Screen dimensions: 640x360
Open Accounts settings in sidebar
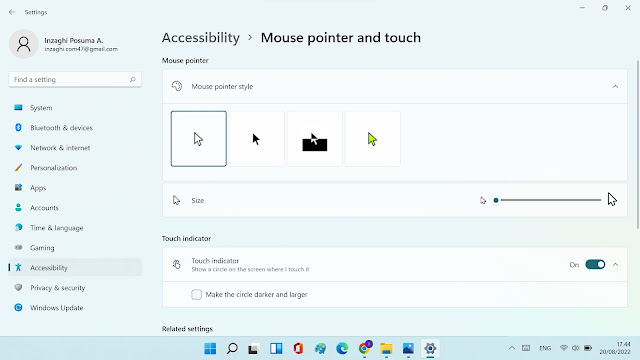(75, 208)
